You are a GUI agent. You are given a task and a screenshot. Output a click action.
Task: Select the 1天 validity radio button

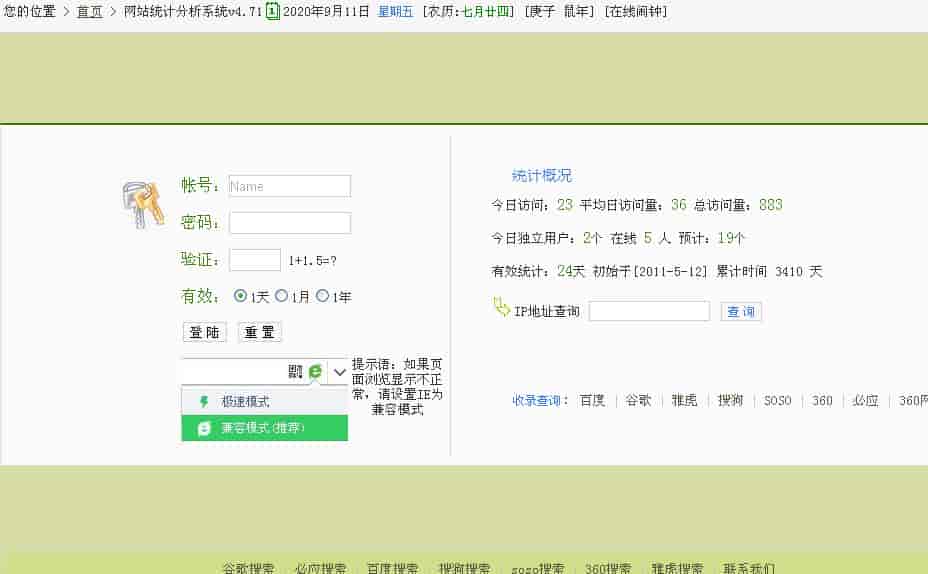tap(240, 296)
